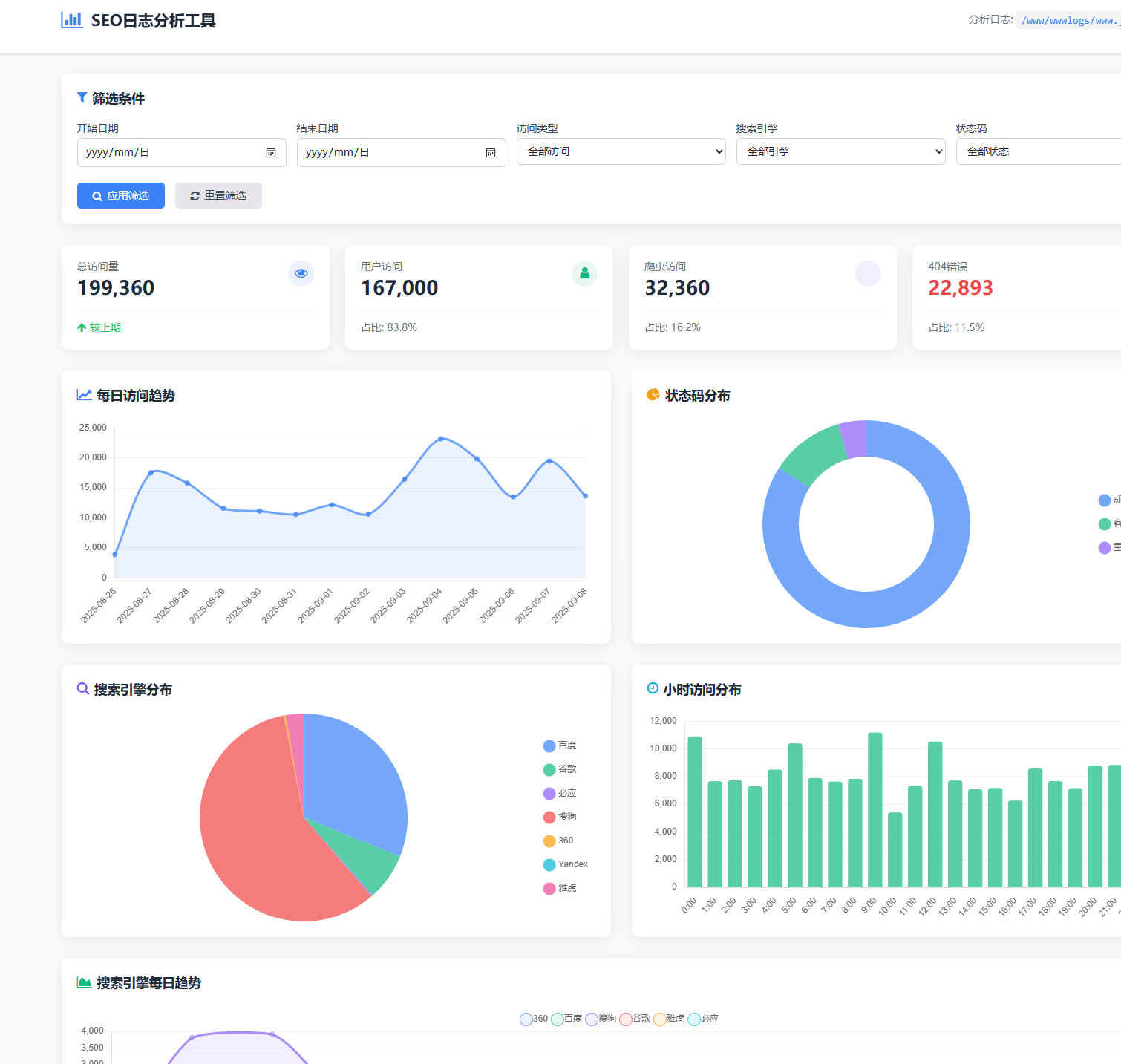
Task: Focus the 开始日期 date input
Action: pyautogui.click(x=182, y=153)
